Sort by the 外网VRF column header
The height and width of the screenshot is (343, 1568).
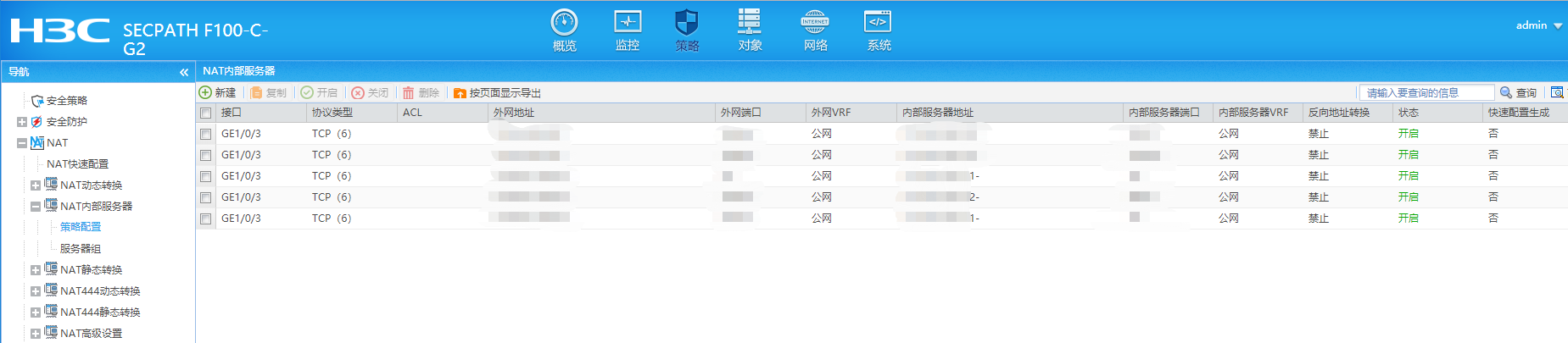[851, 113]
